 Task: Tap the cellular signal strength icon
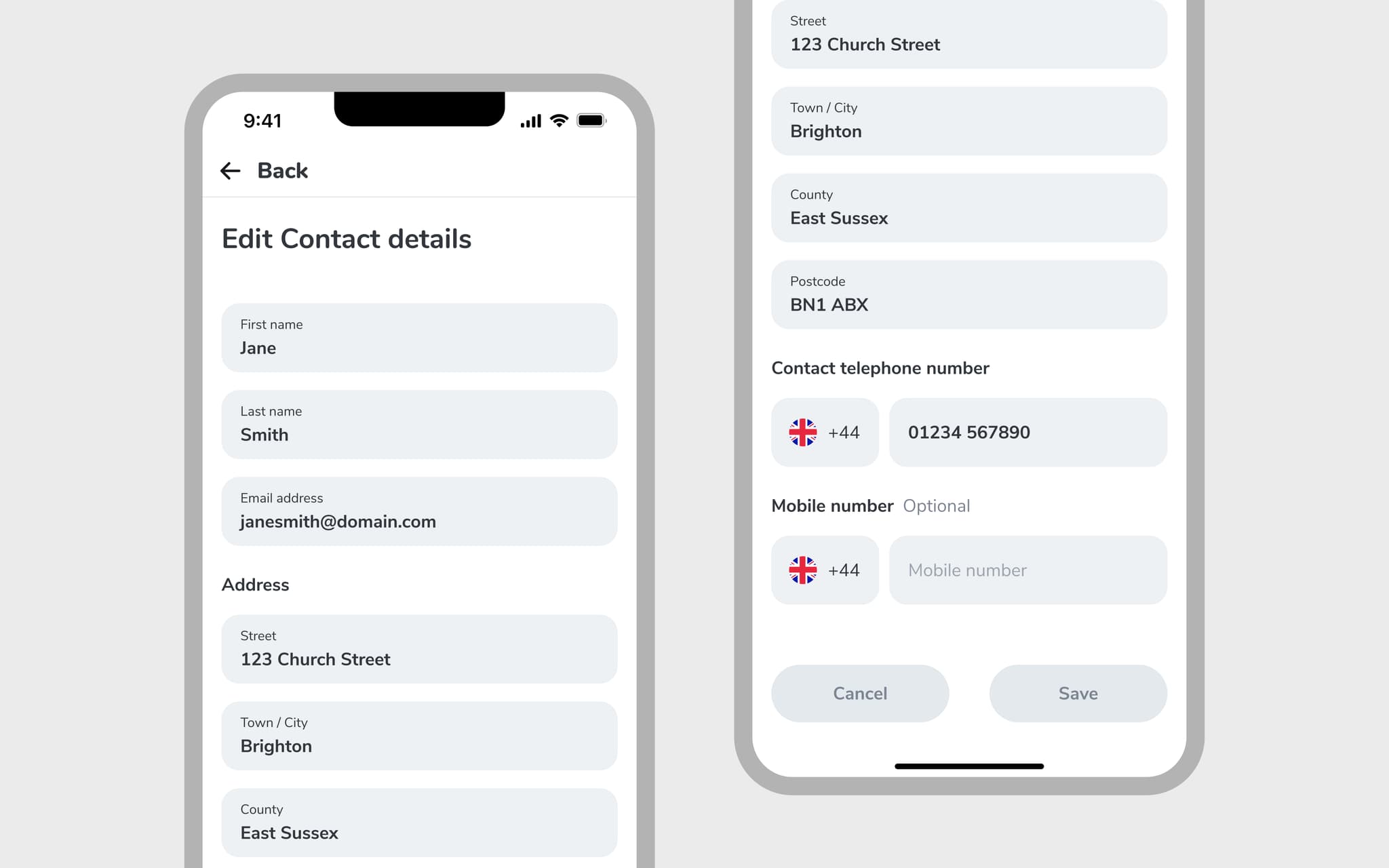point(530,121)
